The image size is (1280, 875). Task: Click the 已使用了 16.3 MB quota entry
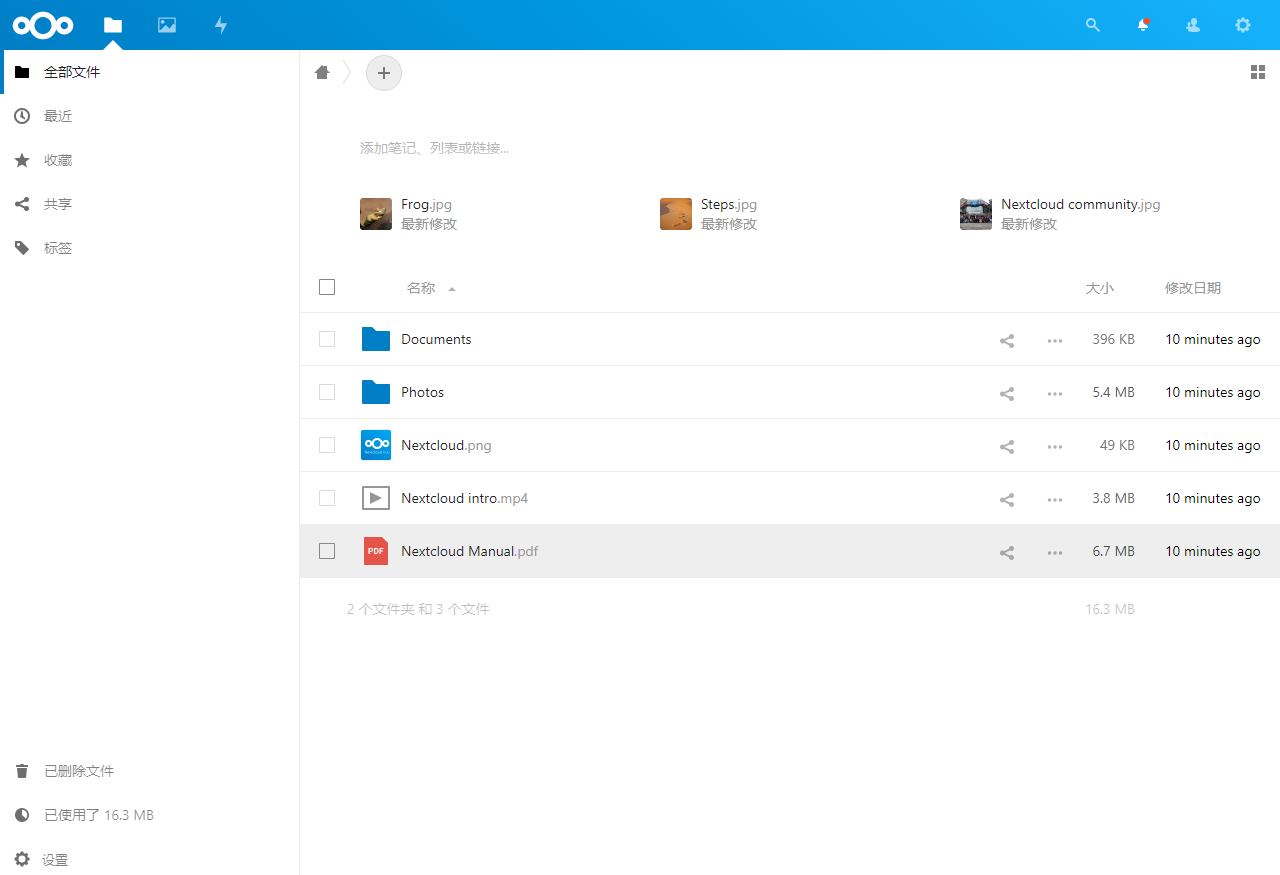click(x=150, y=815)
